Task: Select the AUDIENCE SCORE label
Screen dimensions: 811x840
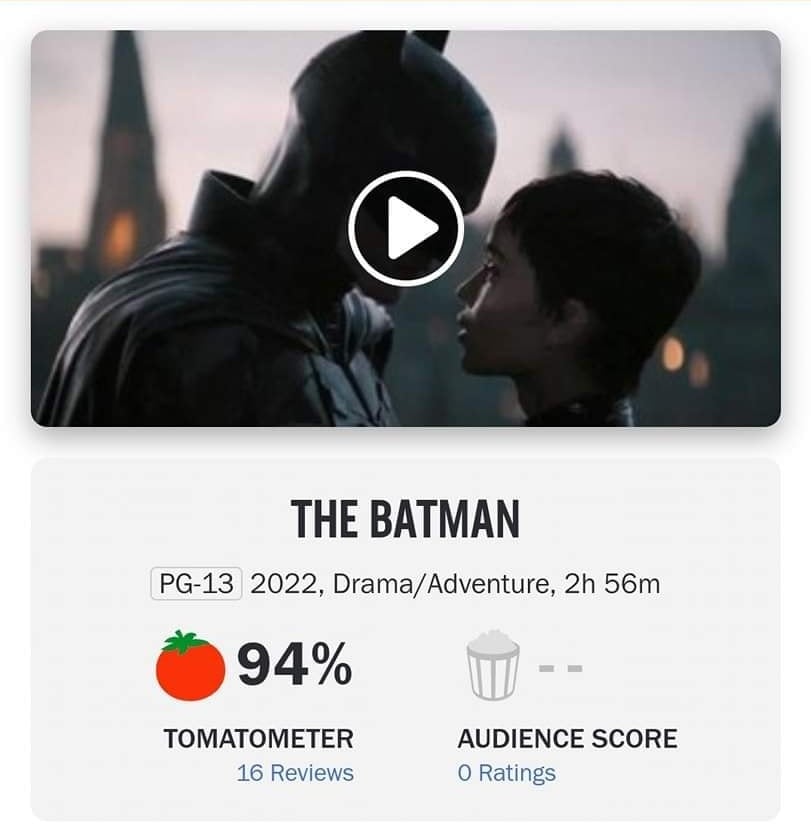Action: tap(567, 739)
